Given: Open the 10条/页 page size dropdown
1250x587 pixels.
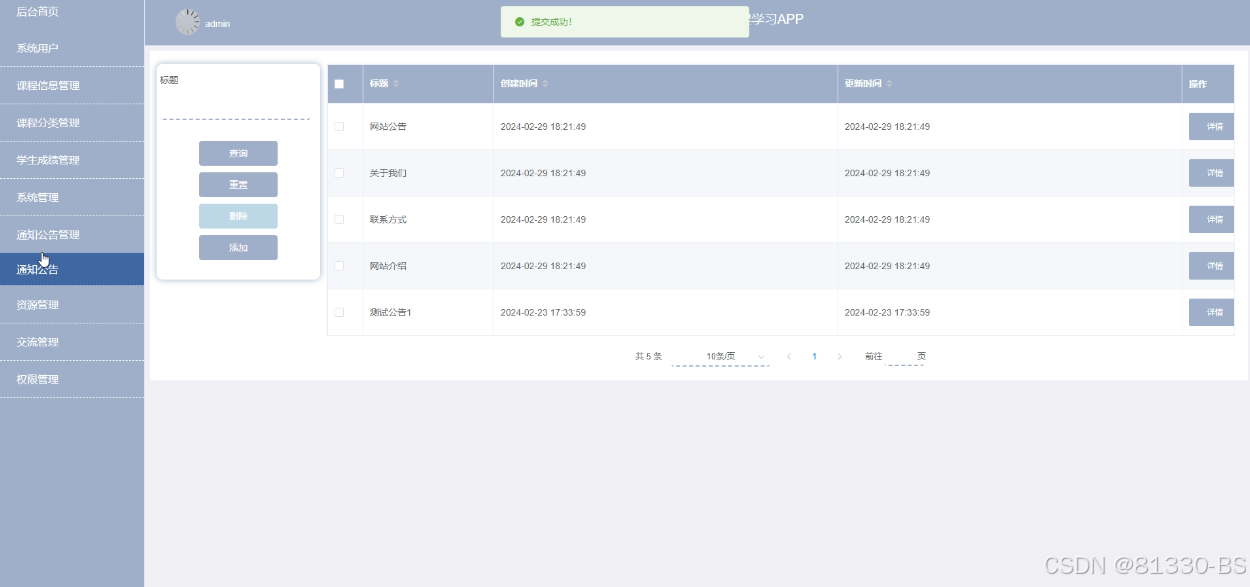Looking at the screenshot, I should pos(720,356).
